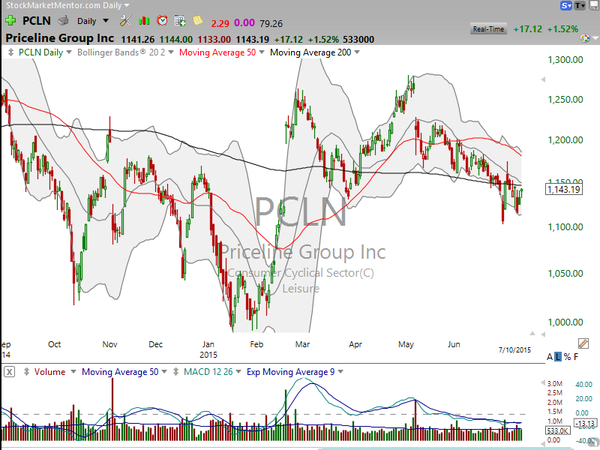Open the MACD 12 26 dropdown
The image size is (600, 450).
click(238, 372)
